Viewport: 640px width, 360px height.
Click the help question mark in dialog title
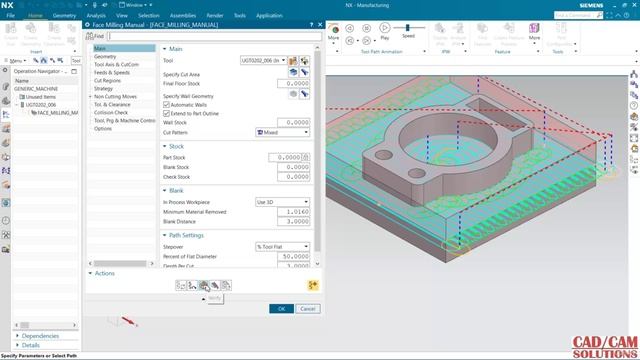point(311,25)
